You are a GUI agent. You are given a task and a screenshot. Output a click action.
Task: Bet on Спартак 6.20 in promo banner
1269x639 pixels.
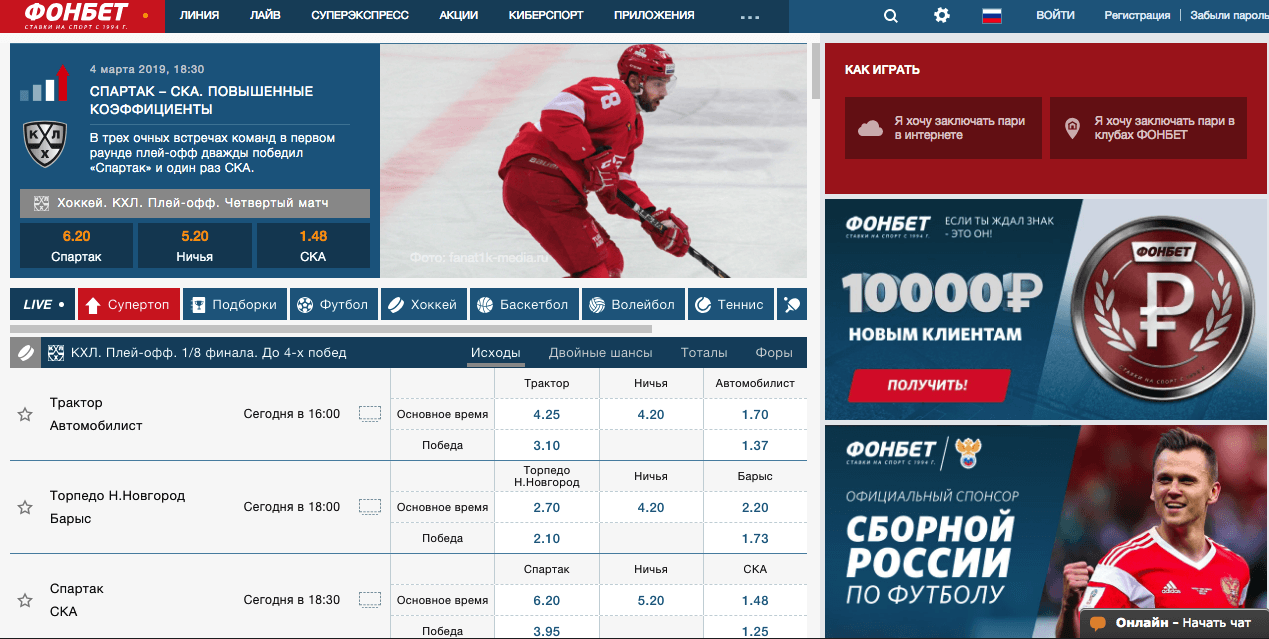76,246
